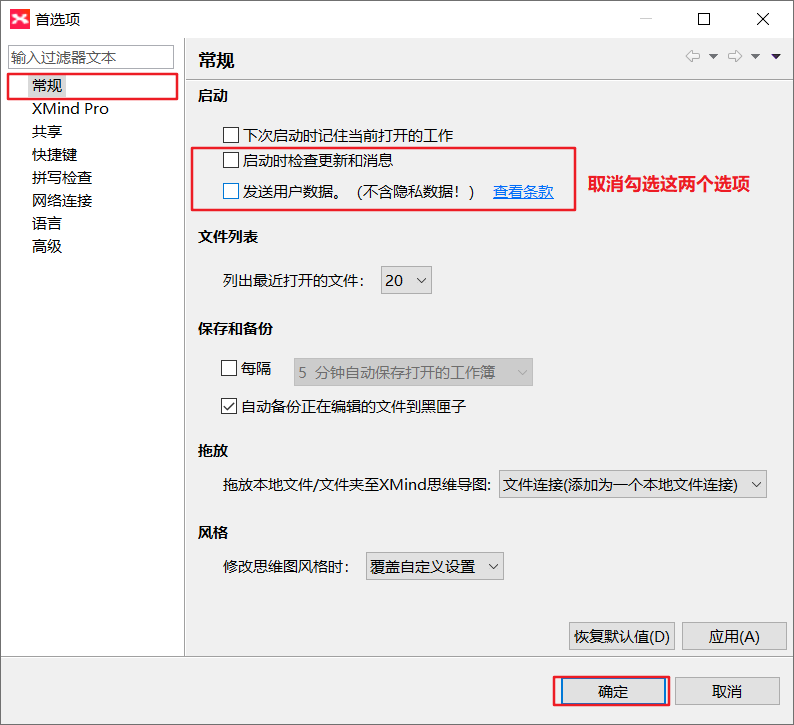Close the 首选项 window
Viewport: 794px width, 725px height.
pos(763,19)
